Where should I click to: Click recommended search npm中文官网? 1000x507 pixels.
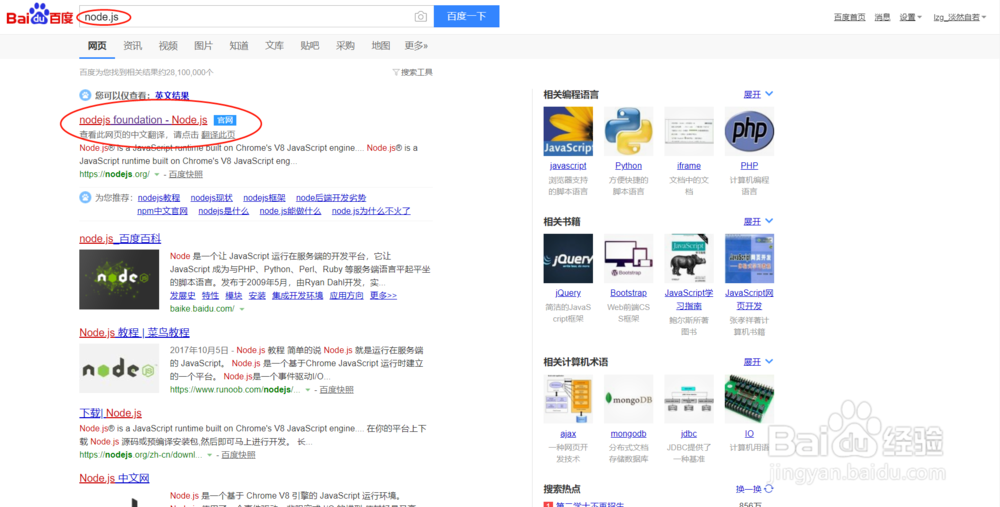point(162,211)
